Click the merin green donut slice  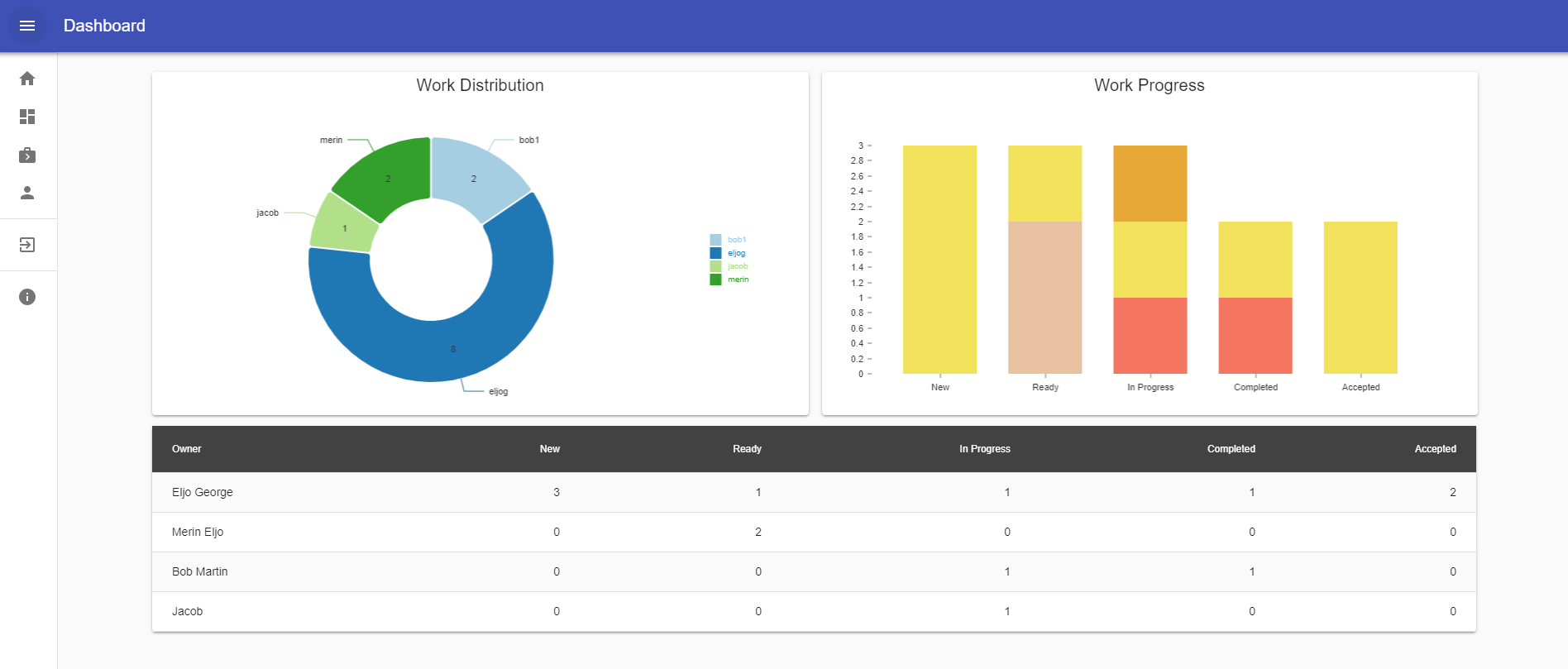click(x=386, y=175)
